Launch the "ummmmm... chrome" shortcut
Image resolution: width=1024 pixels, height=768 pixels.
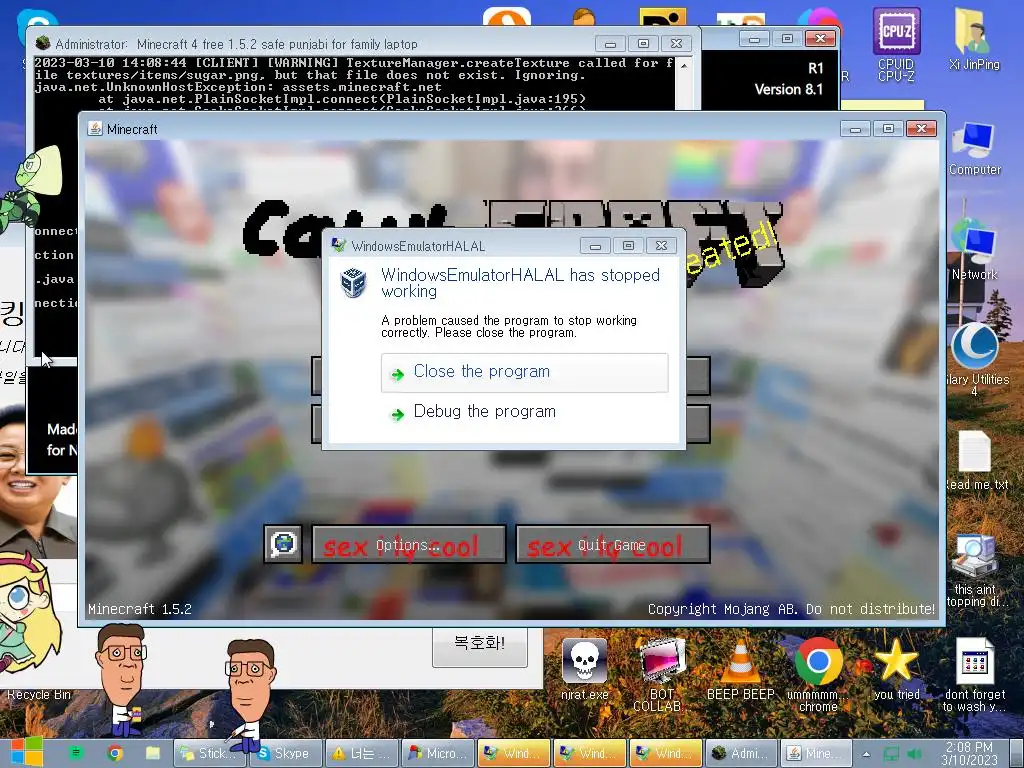[x=818, y=674]
